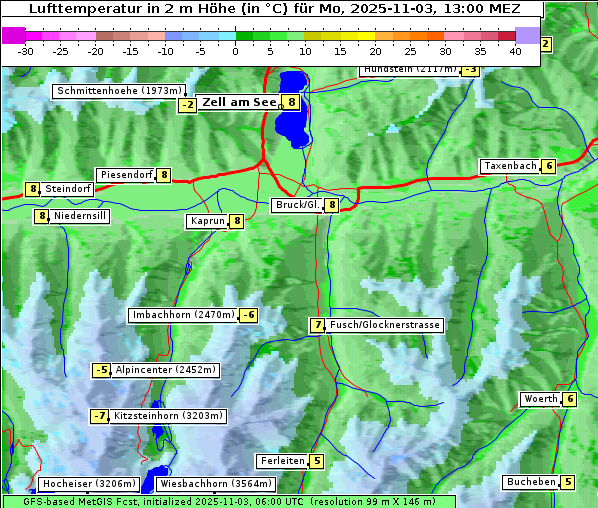This screenshot has width=598, height=508.
Task: Click the 6 temperature value at Taxenbach
Action: coord(549,166)
